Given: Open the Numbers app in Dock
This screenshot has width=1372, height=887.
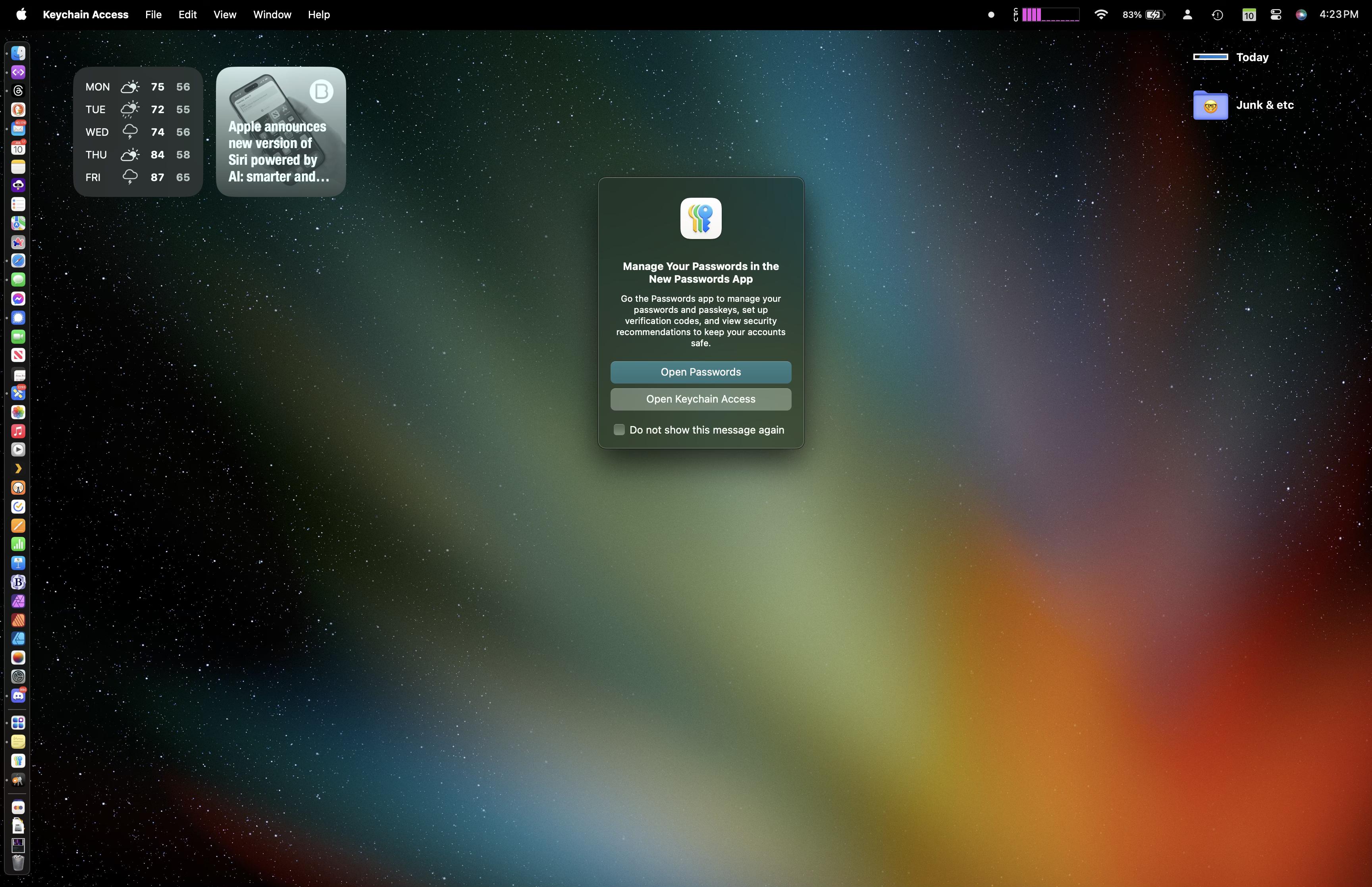Looking at the screenshot, I should 18,544.
